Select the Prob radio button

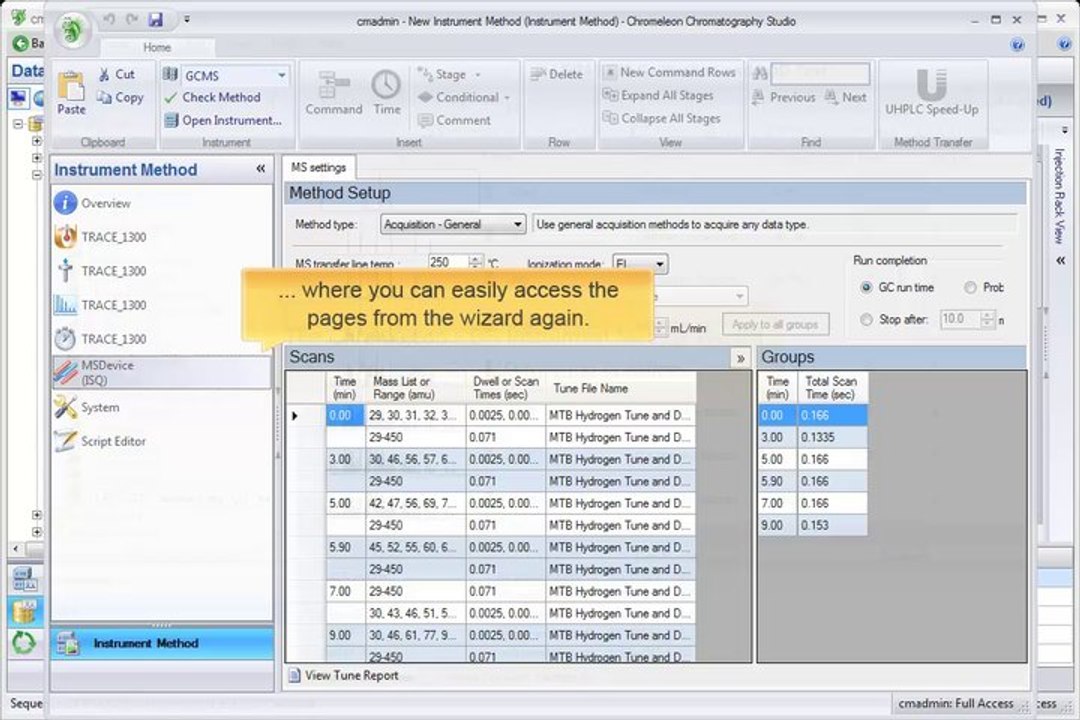[x=970, y=287]
